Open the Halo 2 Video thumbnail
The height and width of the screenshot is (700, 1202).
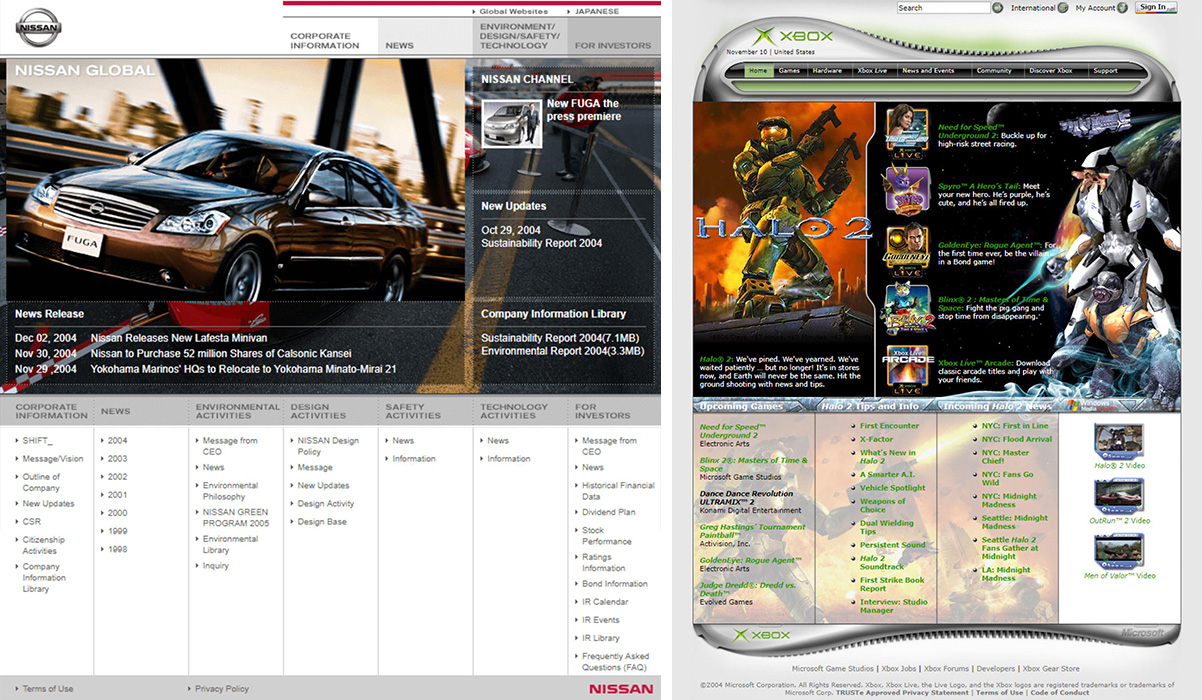point(1118,441)
